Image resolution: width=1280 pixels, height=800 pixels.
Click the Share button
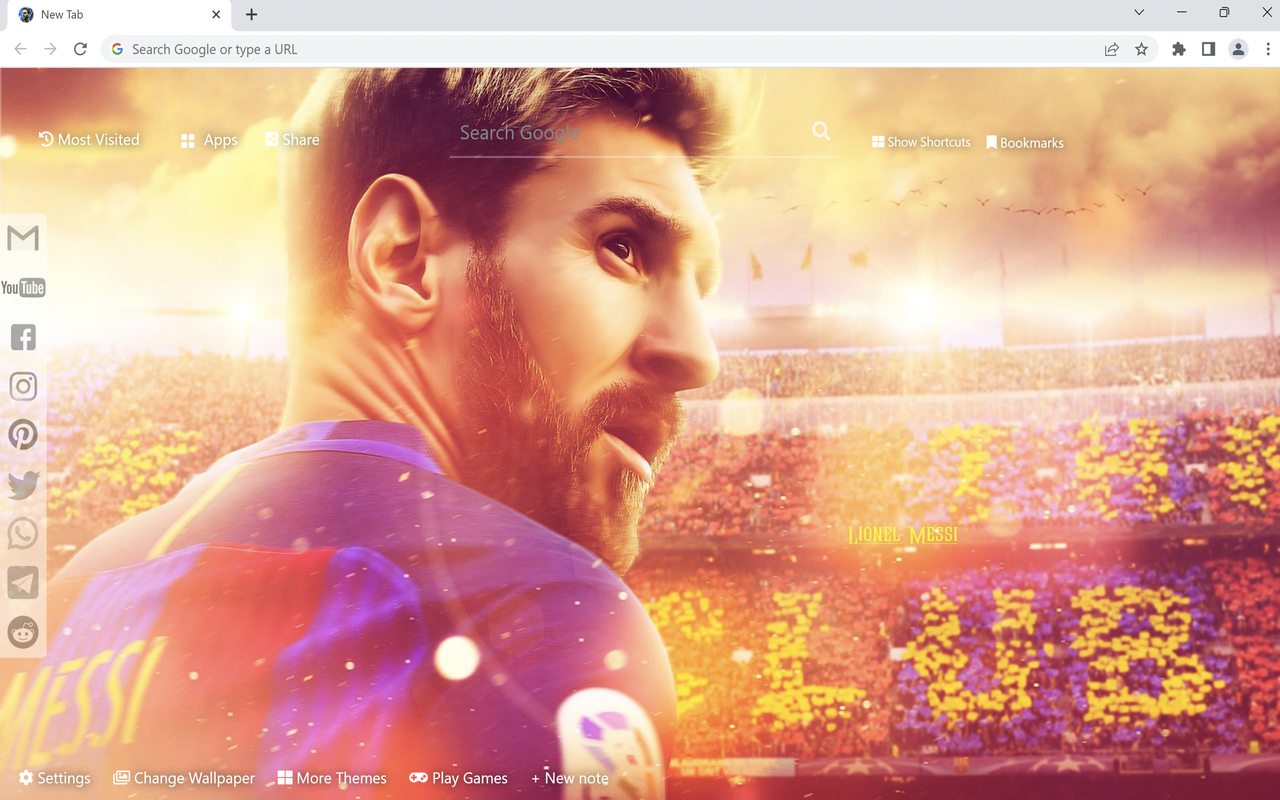292,140
